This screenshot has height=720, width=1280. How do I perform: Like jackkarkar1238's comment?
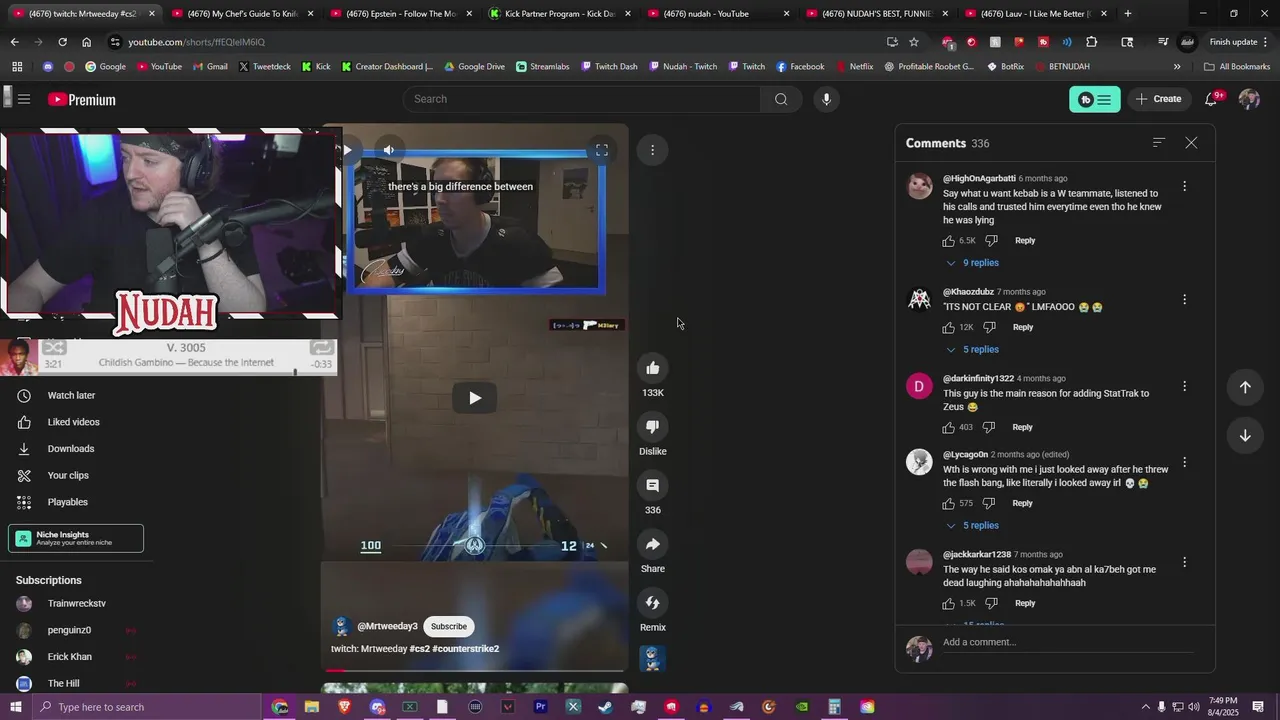(949, 603)
